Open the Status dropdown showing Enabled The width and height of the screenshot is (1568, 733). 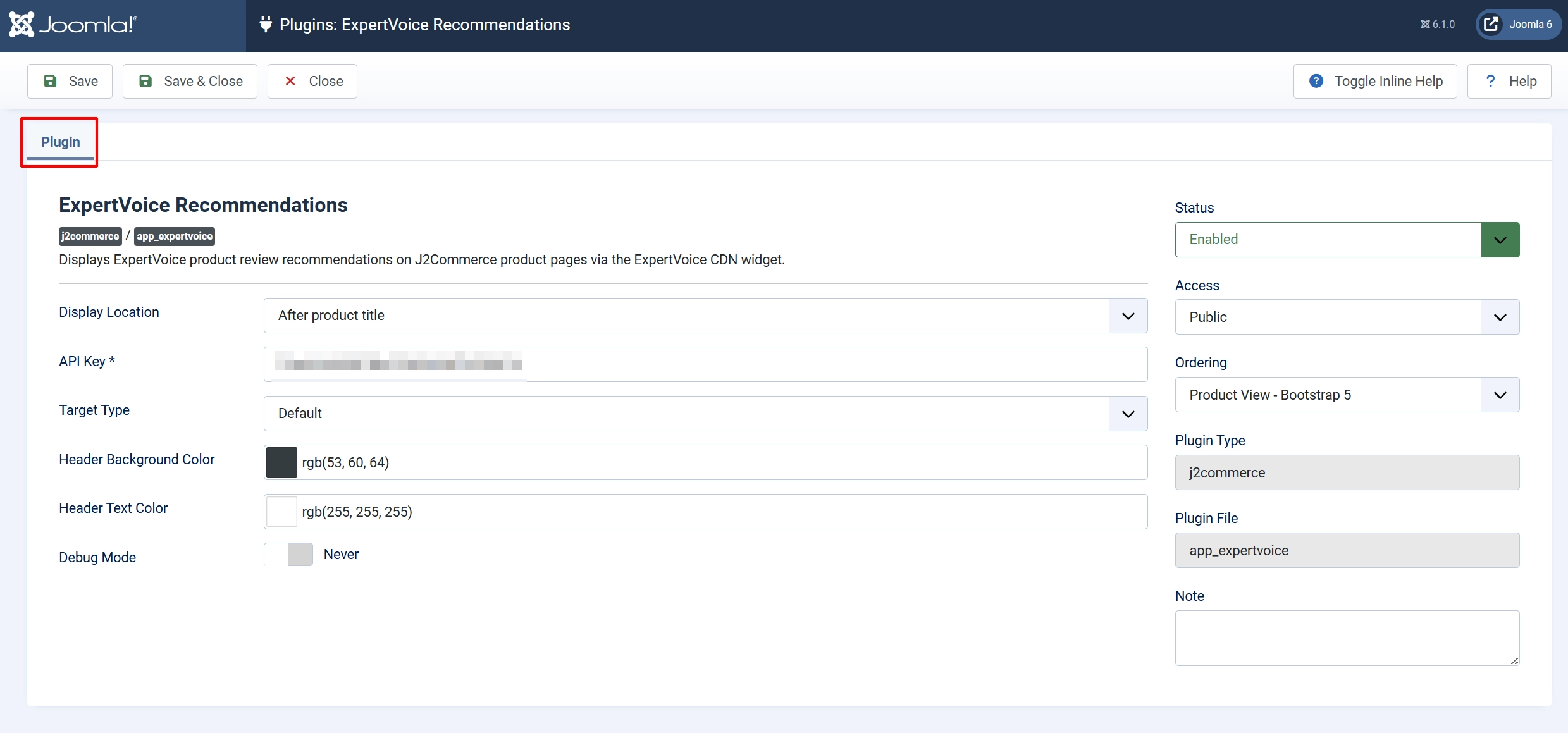pos(1347,240)
